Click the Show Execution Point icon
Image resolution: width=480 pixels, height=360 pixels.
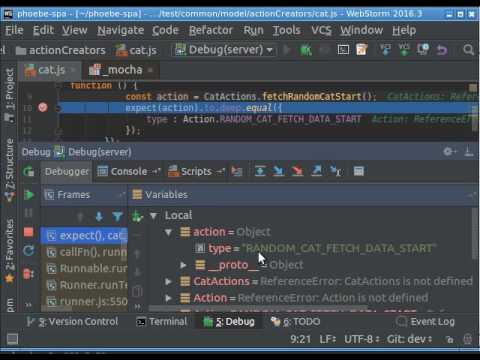click(237, 171)
